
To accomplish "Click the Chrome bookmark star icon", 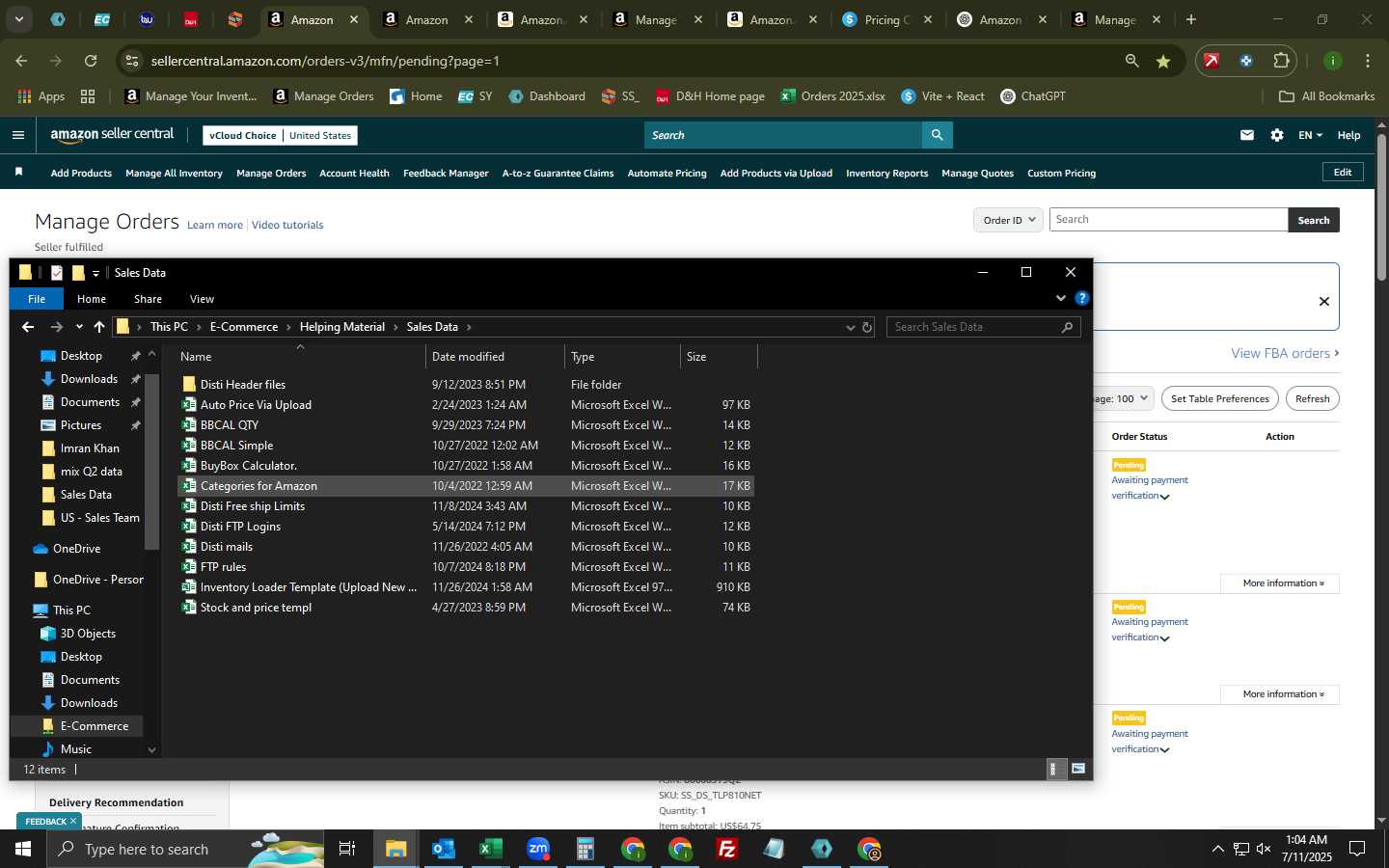I will coord(1163,61).
